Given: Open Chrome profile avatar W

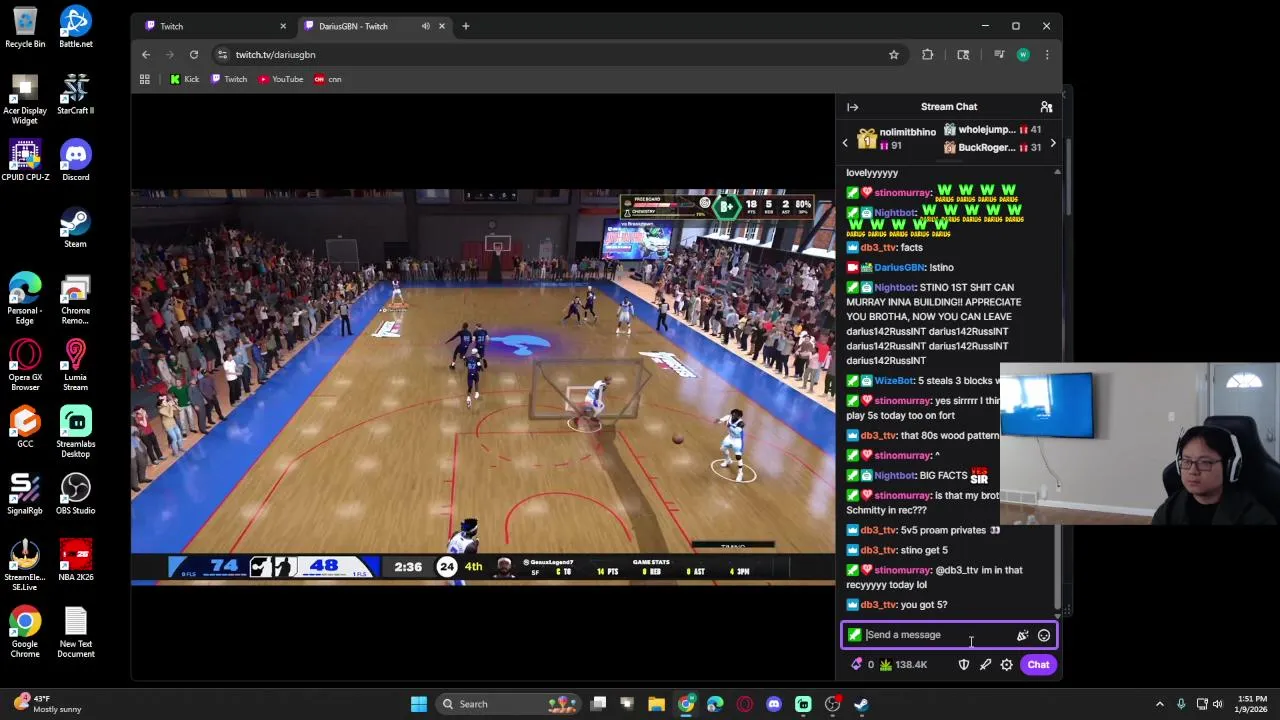Looking at the screenshot, I should pos(1023,55).
